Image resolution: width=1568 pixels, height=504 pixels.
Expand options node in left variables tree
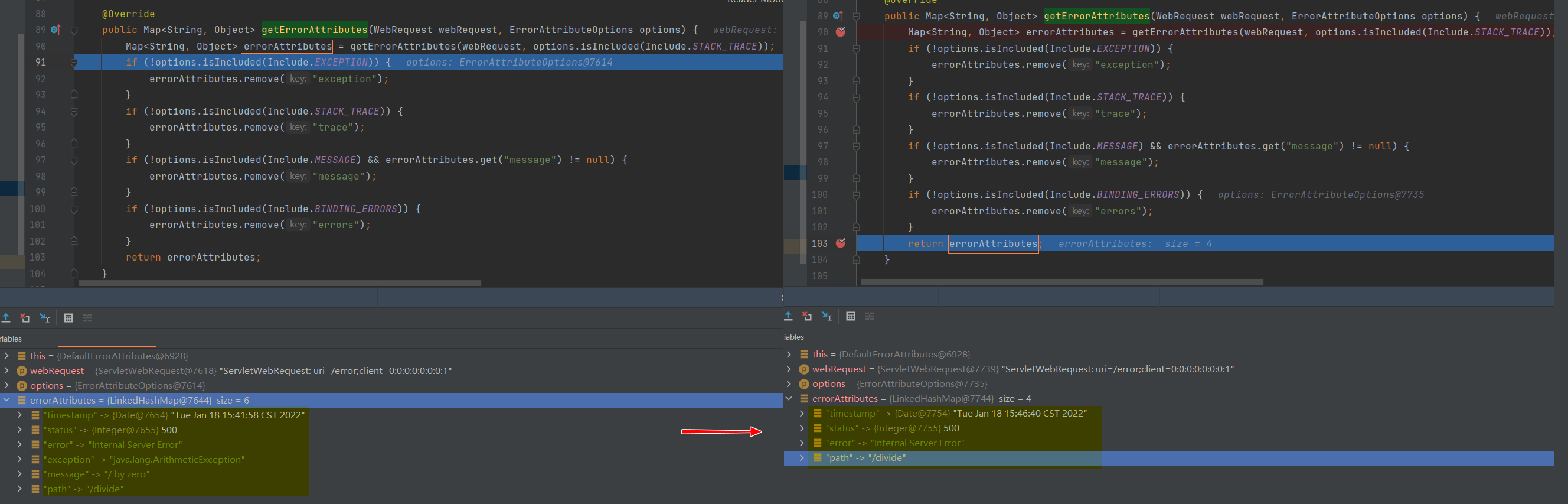pos(6,385)
